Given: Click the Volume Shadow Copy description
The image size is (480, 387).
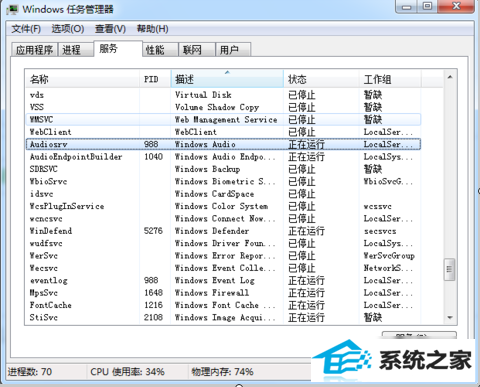Looking at the screenshot, I should 217,107.
